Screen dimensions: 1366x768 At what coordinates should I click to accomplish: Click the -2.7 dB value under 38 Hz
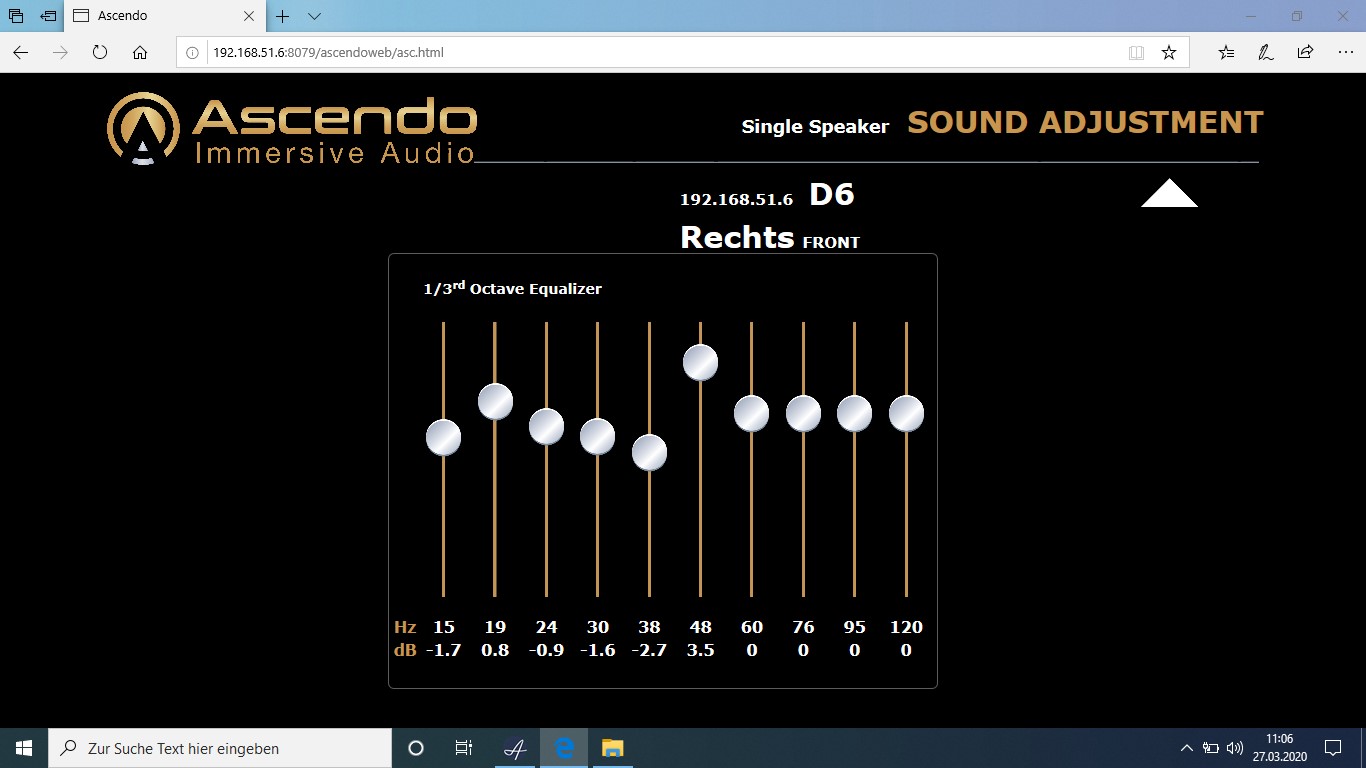point(649,650)
